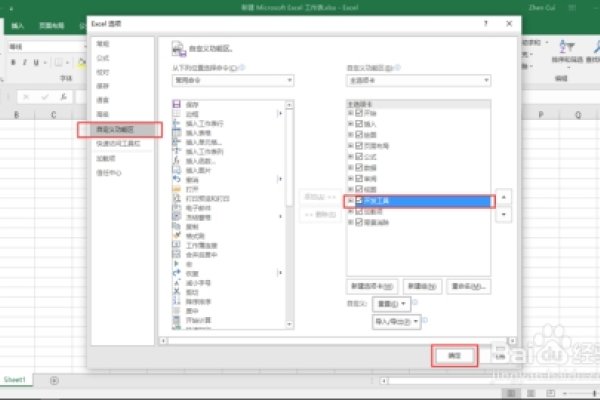Move selected tab up with arrow button
The height and width of the screenshot is (400, 600).
point(504,197)
